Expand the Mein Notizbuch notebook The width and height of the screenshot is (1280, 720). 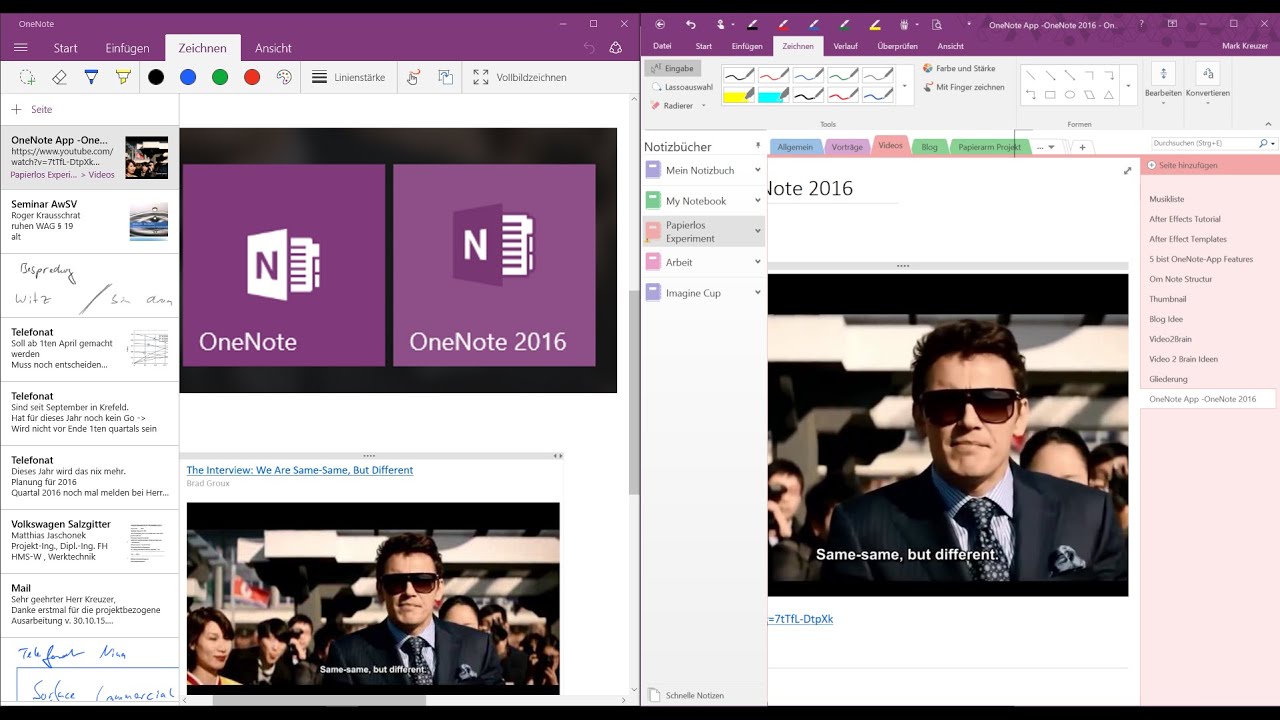[x=757, y=170]
